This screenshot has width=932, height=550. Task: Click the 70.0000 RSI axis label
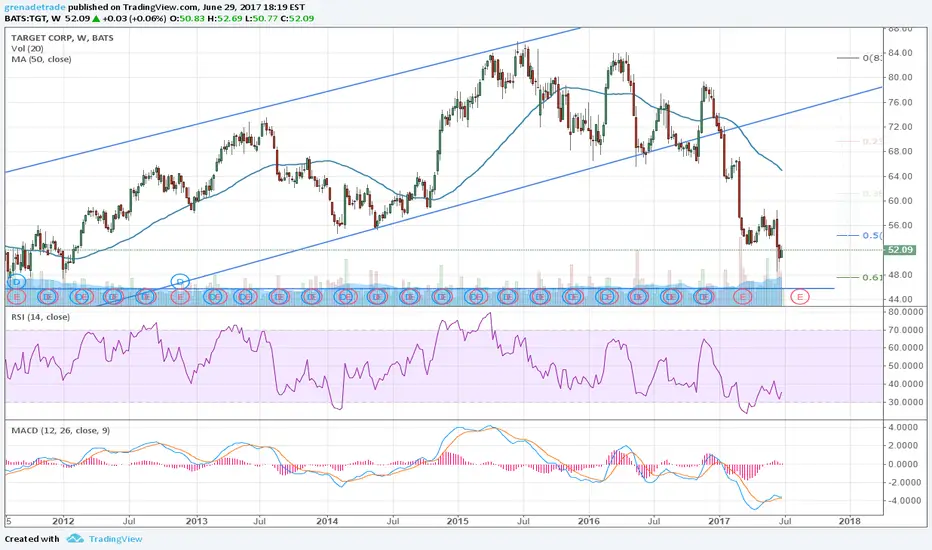[906, 329]
